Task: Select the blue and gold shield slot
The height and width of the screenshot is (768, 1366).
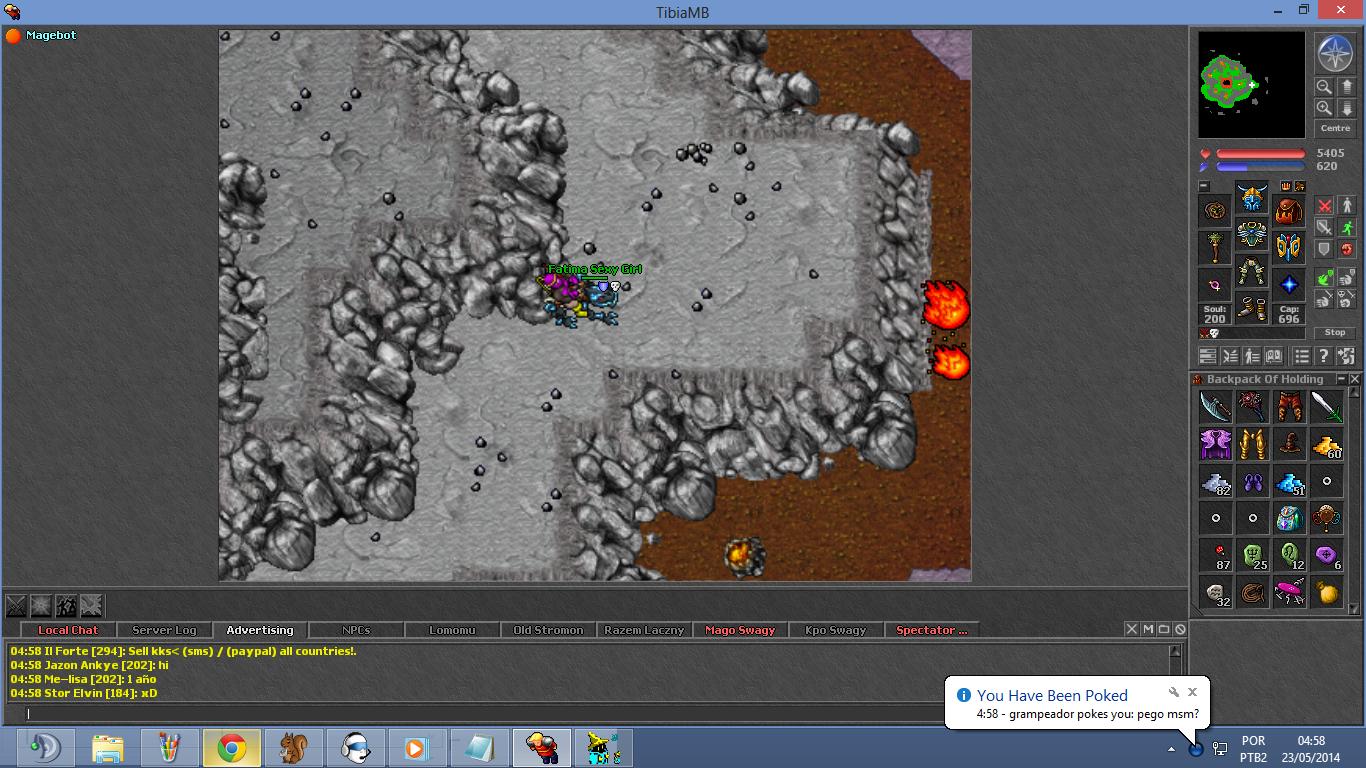Action: pos(1289,248)
